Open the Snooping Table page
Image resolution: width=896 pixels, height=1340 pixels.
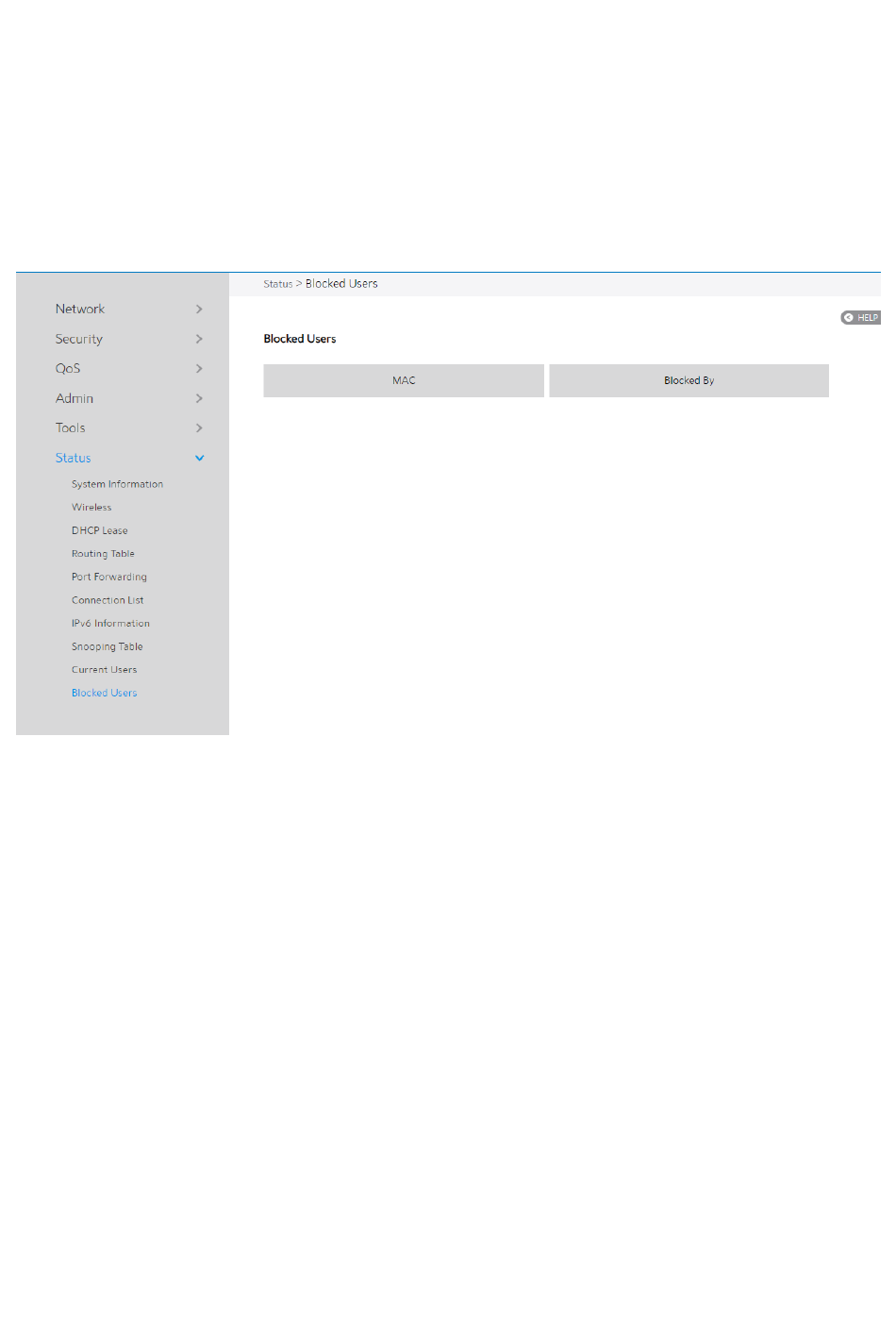point(108,646)
